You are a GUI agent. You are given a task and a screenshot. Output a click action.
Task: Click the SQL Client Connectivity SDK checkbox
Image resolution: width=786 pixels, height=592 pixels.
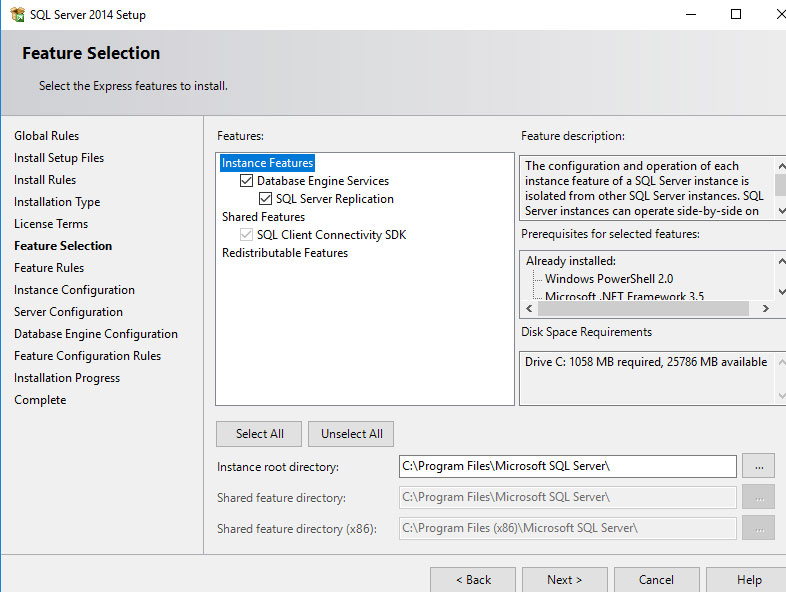(x=246, y=235)
